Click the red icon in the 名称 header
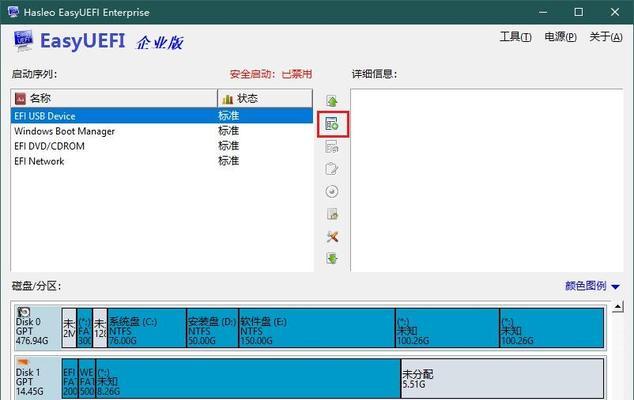The image size is (634, 400). (x=20, y=98)
